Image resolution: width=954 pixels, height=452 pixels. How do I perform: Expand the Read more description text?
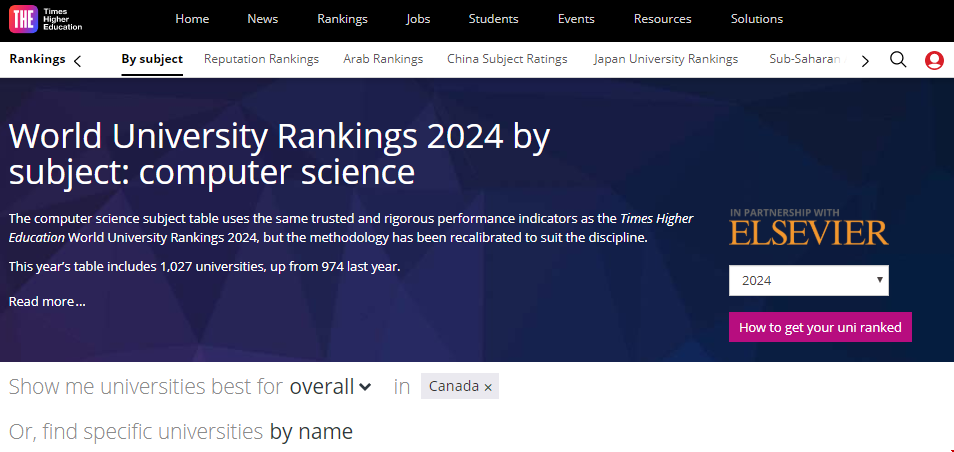(x=47, y=301)
